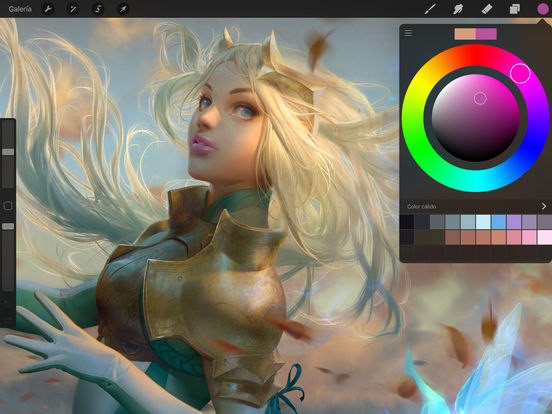Choose the bright blue palette swatch

point(498,222)
